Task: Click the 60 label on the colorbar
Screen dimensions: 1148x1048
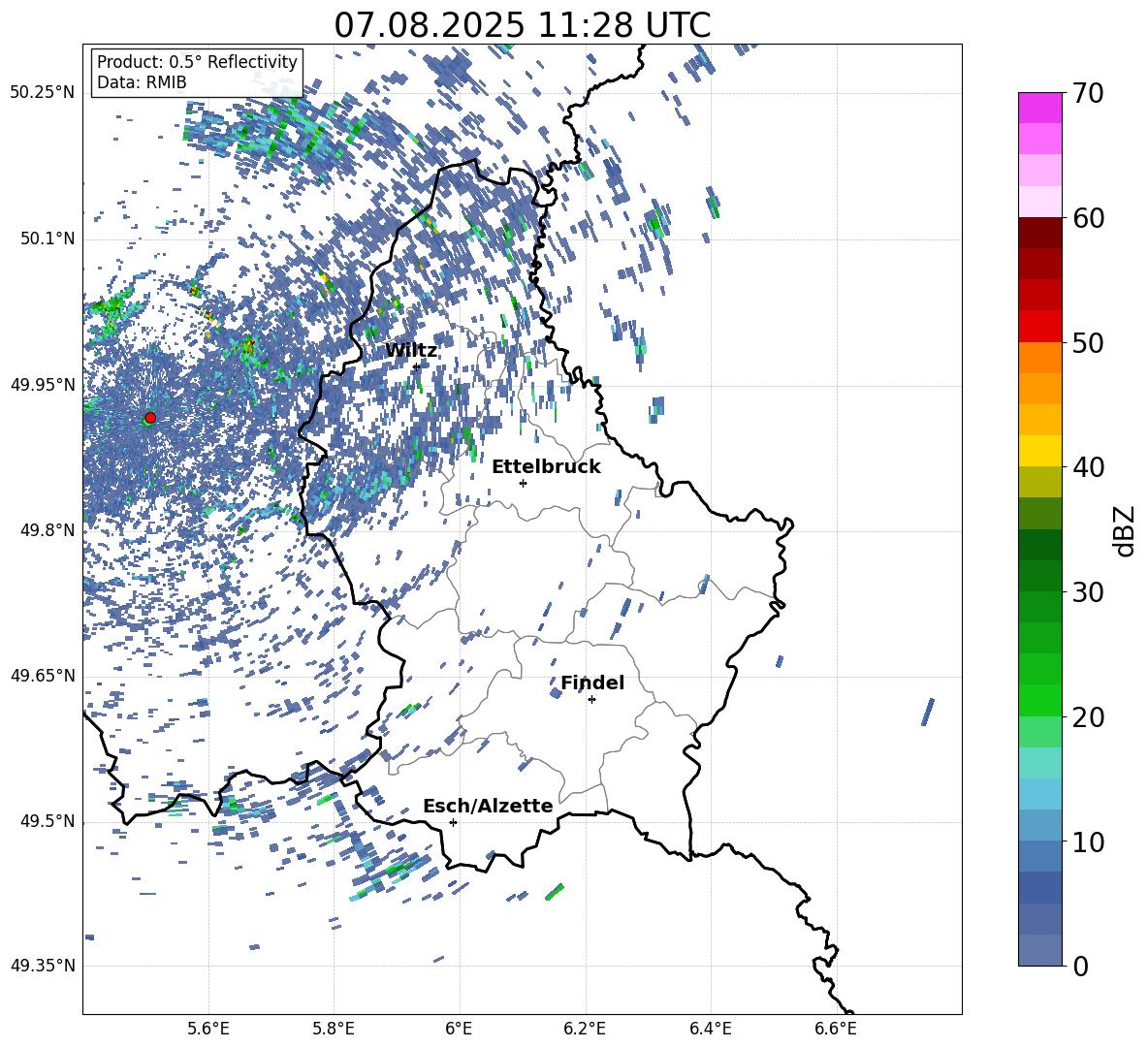Action: 1088,218
